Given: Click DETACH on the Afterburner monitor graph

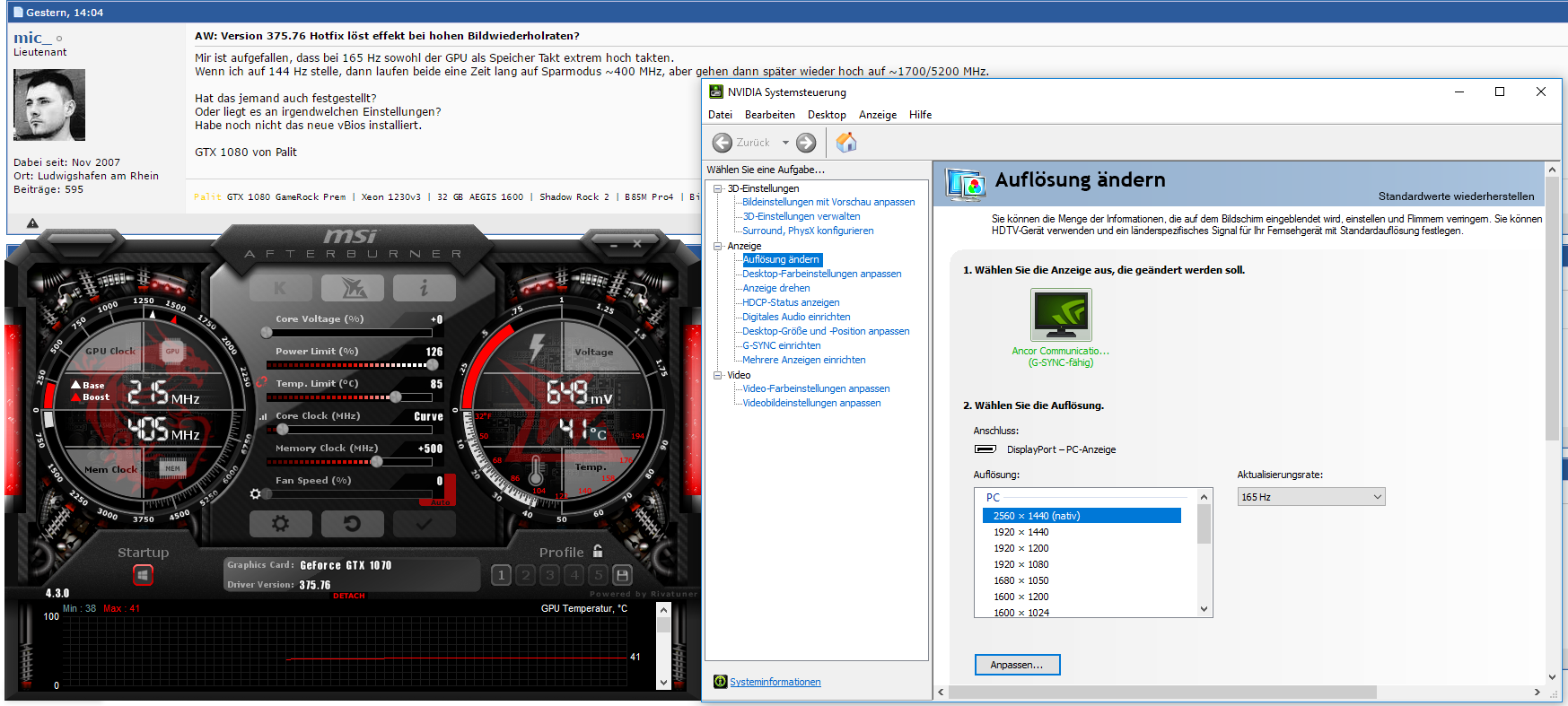Looking at the screenshot, I should (349, 596).
